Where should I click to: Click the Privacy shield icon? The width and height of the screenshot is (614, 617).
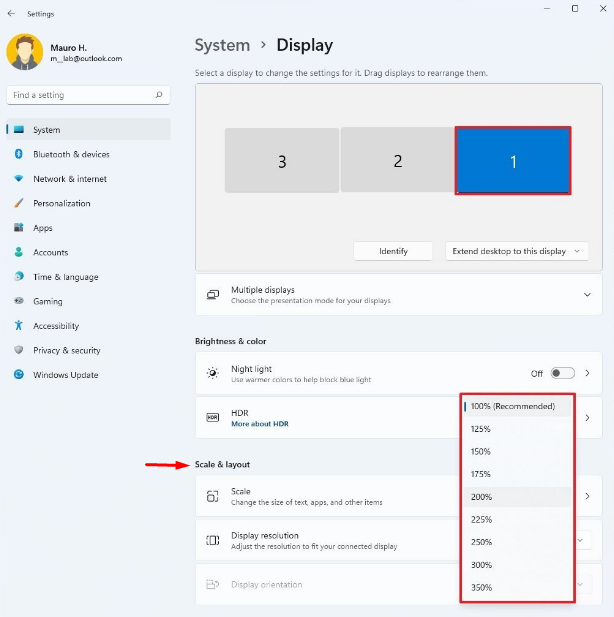18,350
